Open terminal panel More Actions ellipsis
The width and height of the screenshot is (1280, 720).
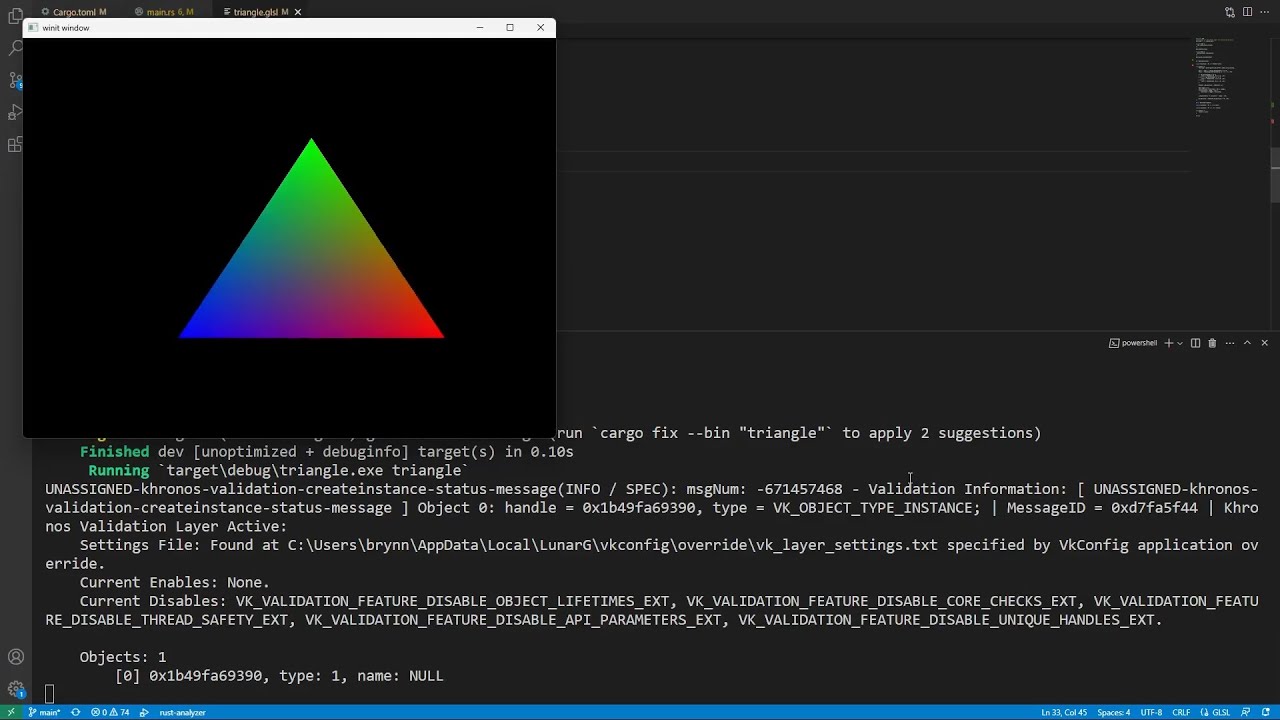click(x=1230, y=343)
